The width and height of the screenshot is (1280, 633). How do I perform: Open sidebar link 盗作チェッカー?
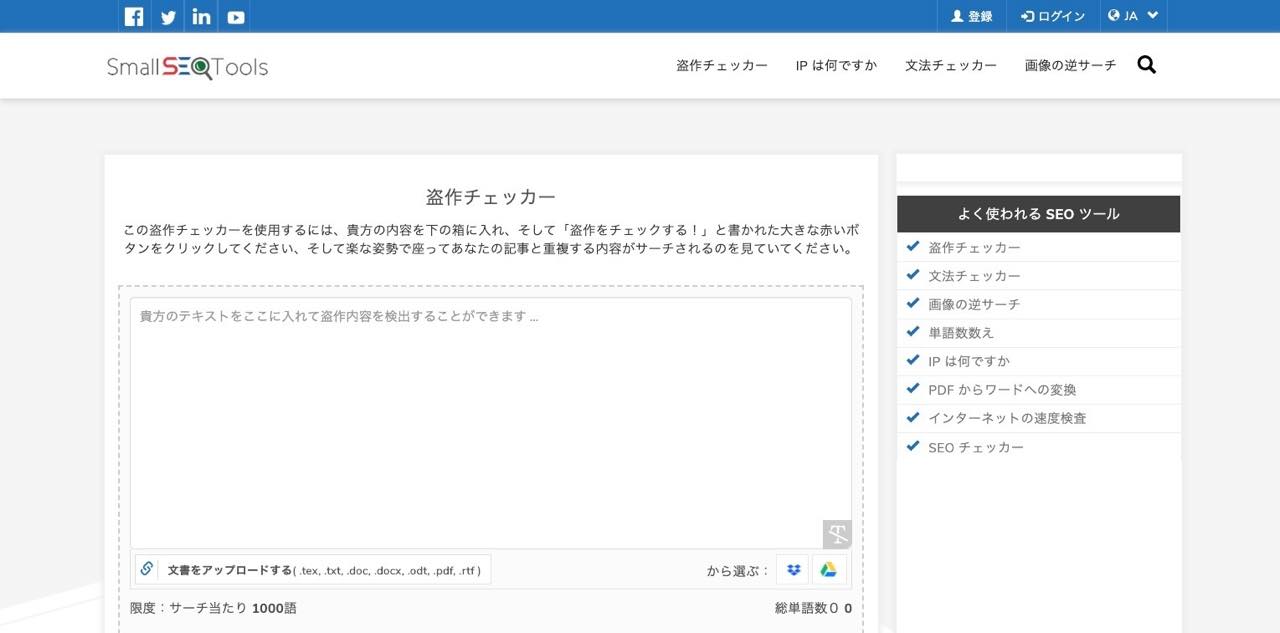(974, 247)
